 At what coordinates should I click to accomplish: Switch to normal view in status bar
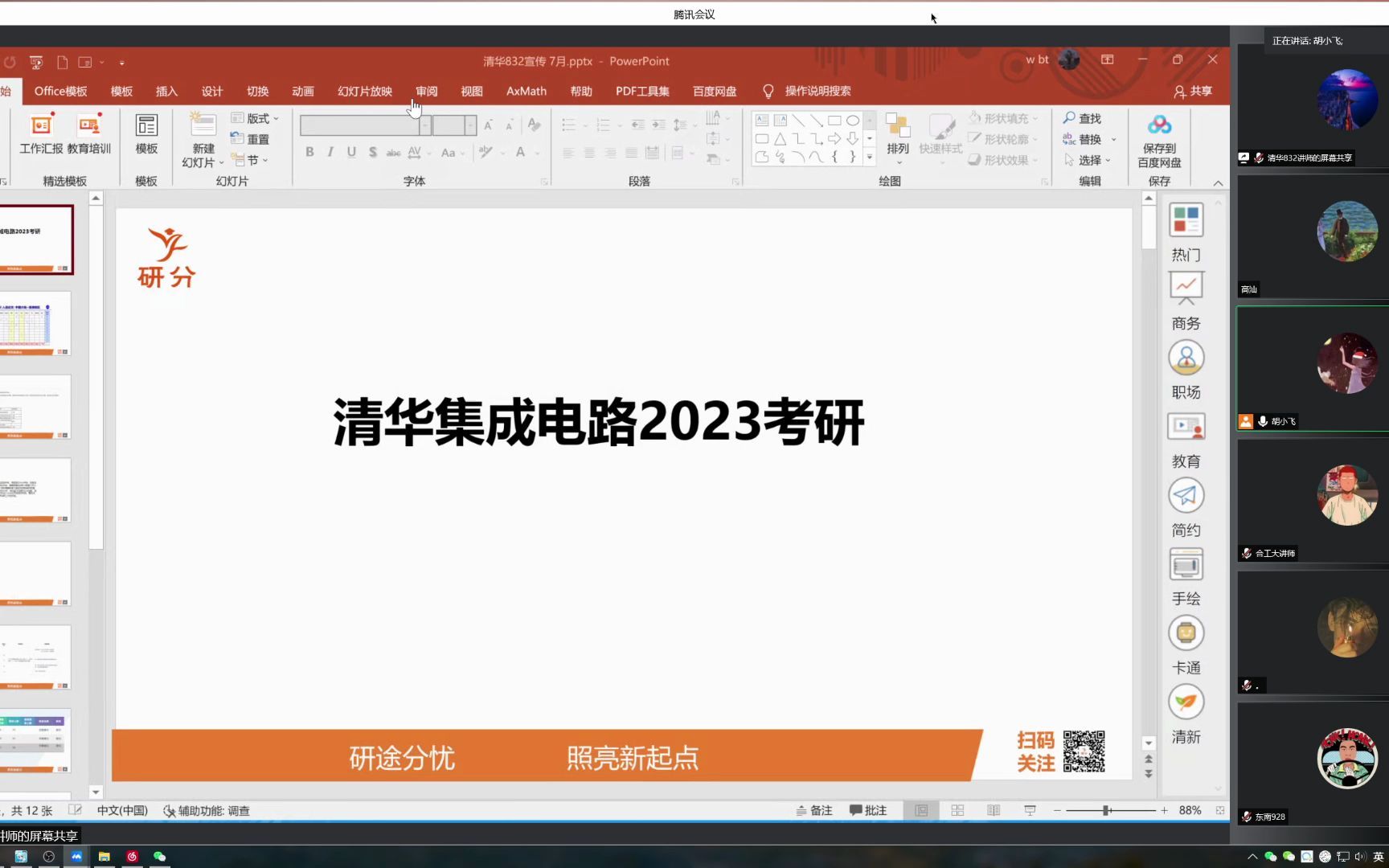[x=921, y=810]
